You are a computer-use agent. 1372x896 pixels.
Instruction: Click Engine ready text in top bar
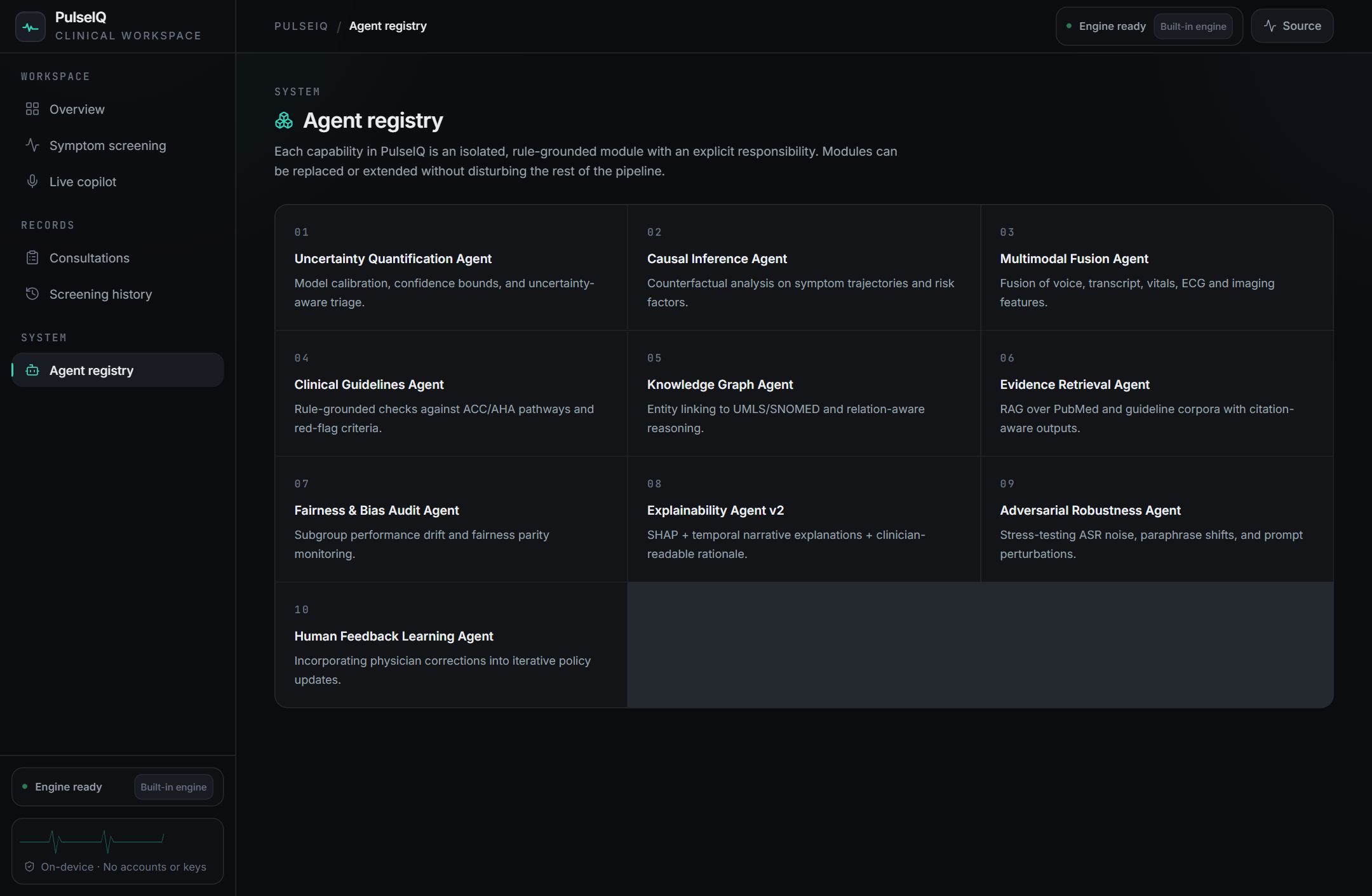[x=1112, y=26]
